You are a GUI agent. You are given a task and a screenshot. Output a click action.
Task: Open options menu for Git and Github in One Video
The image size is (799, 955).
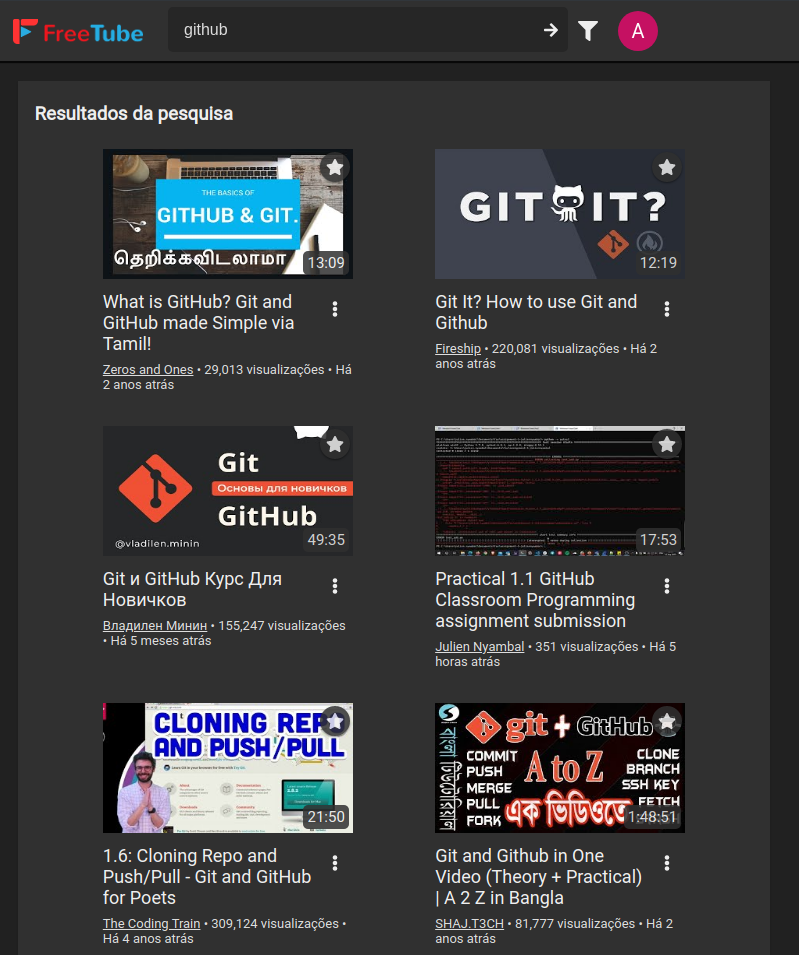[667, 863]
